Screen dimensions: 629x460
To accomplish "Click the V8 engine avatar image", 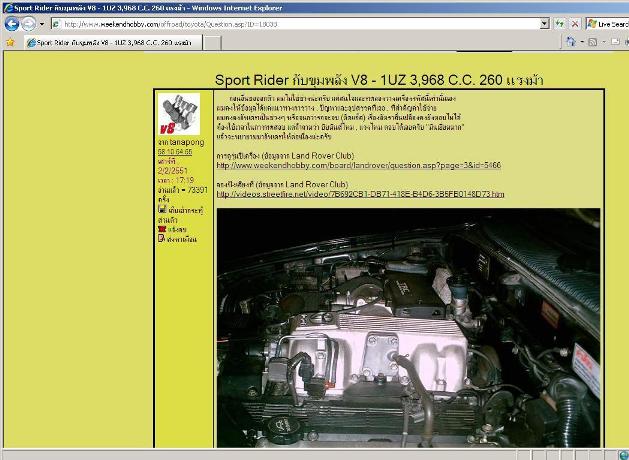I will pyautogui.click(x=180, y=116).
